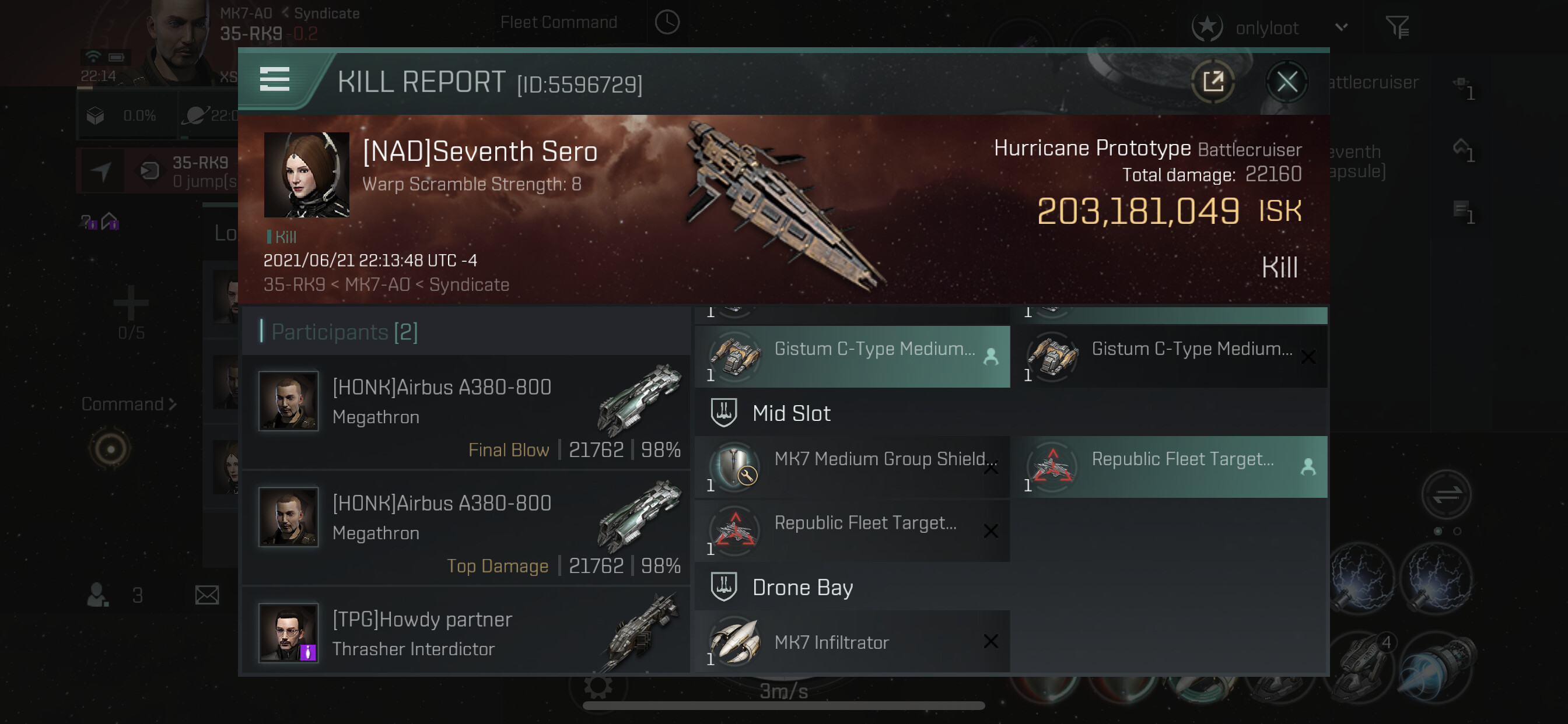Screen dimensions: 1568x724
Task: Click the MK7 Infiltrator drone icon
Action: pos(736,641)
